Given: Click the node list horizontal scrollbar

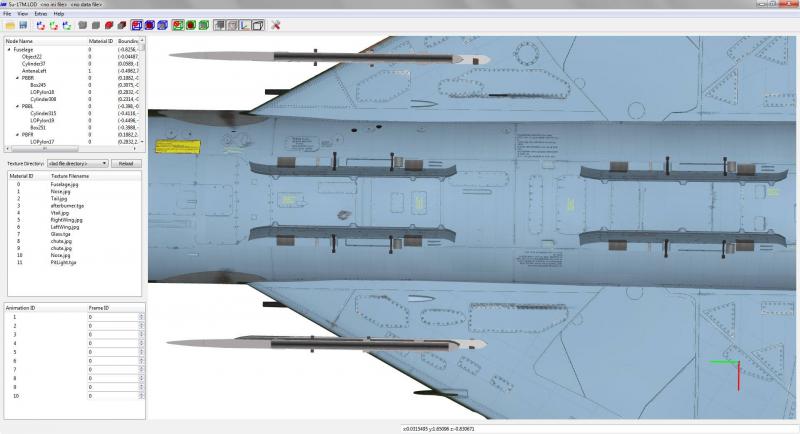Looking at the screenshot, I should tap(71, 148).
